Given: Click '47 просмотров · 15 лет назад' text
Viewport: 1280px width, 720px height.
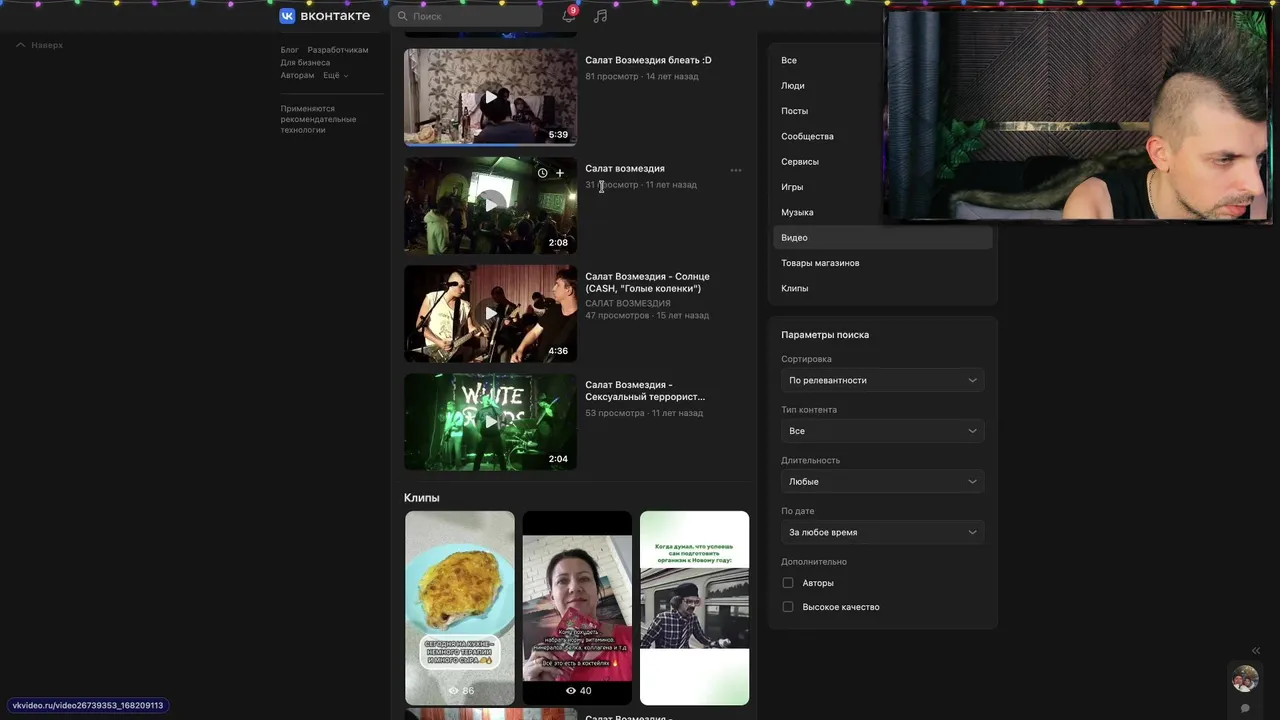Looking at the screenshot, I should 647,315.
